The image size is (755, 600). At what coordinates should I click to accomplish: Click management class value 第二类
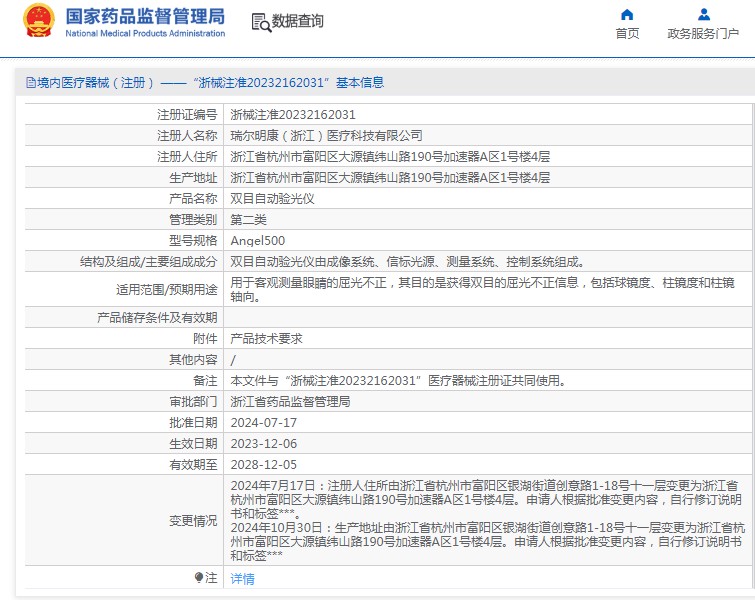point(248,220)
